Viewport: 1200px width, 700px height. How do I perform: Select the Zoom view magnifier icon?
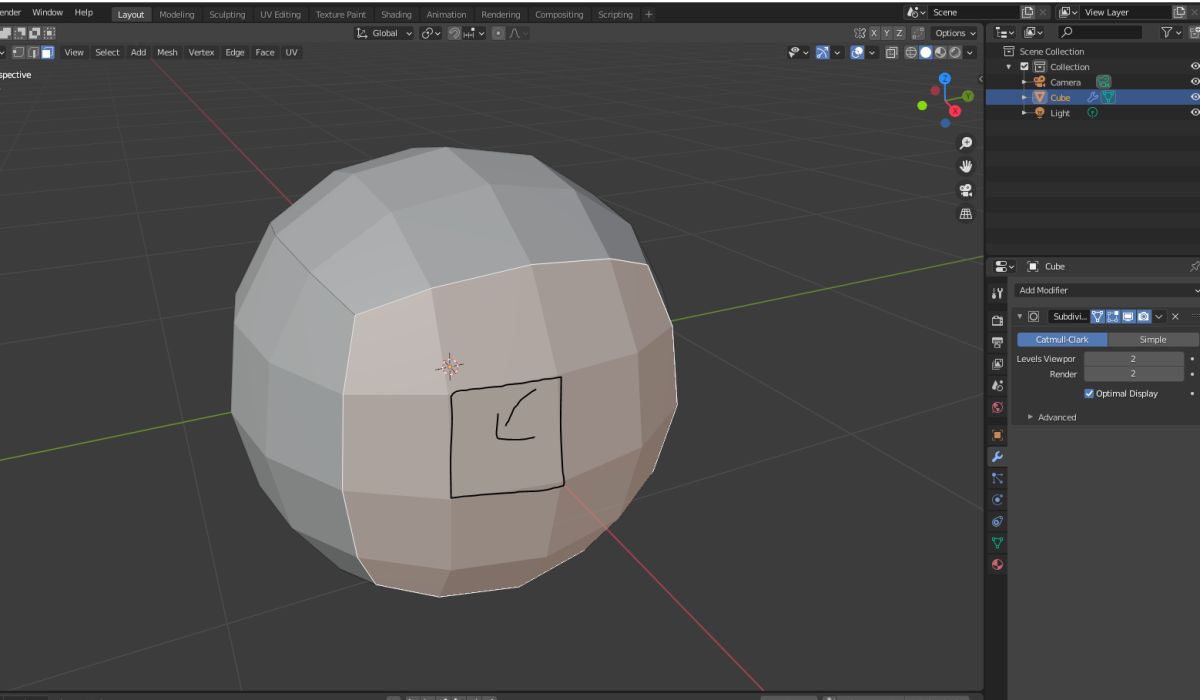tap(965, 144)
